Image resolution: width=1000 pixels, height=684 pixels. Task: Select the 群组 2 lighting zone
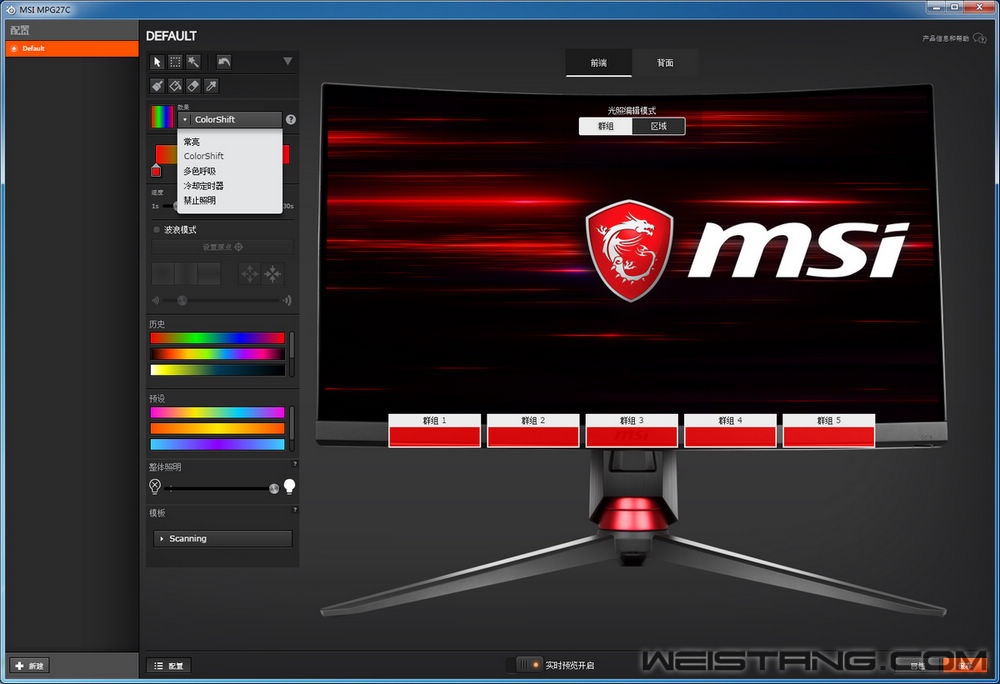[x=533, y=431]
